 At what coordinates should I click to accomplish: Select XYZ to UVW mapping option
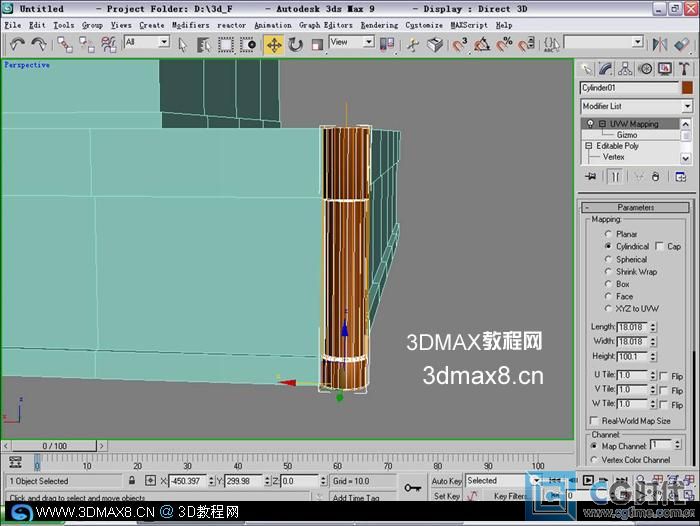click(x=608, y=309)
